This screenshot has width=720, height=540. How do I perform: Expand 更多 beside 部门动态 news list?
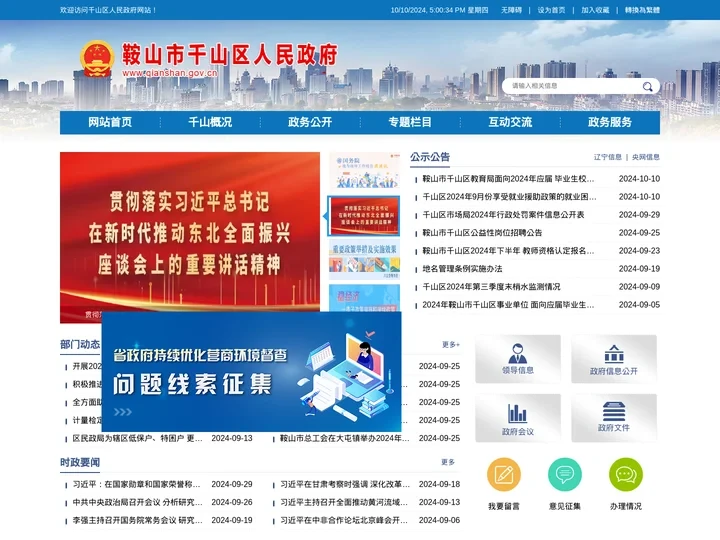coord(450,345)
